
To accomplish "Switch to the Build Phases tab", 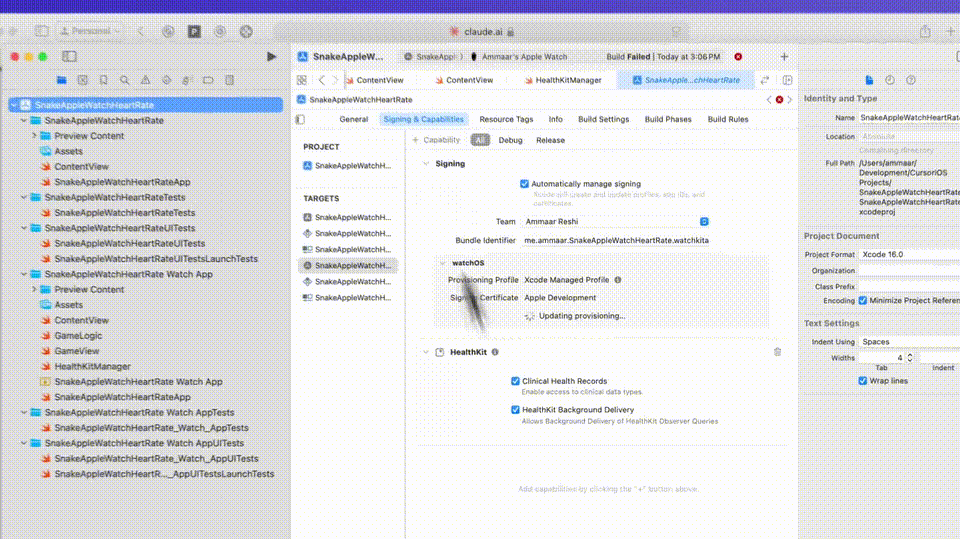I will click(668, 119).
